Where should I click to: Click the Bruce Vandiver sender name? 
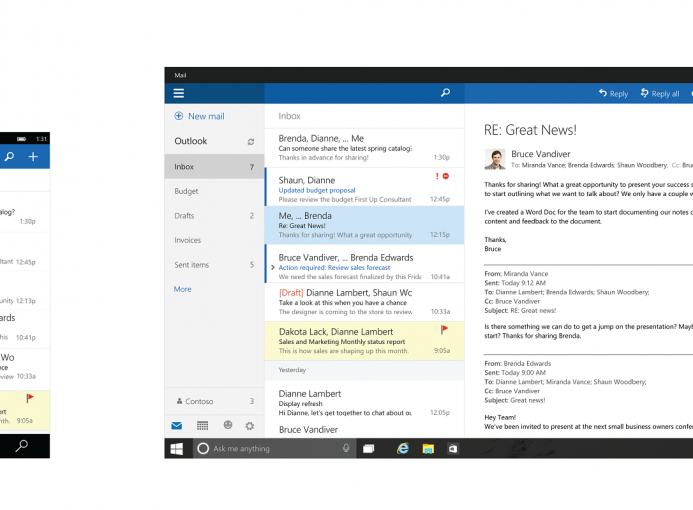coord(541,154)
